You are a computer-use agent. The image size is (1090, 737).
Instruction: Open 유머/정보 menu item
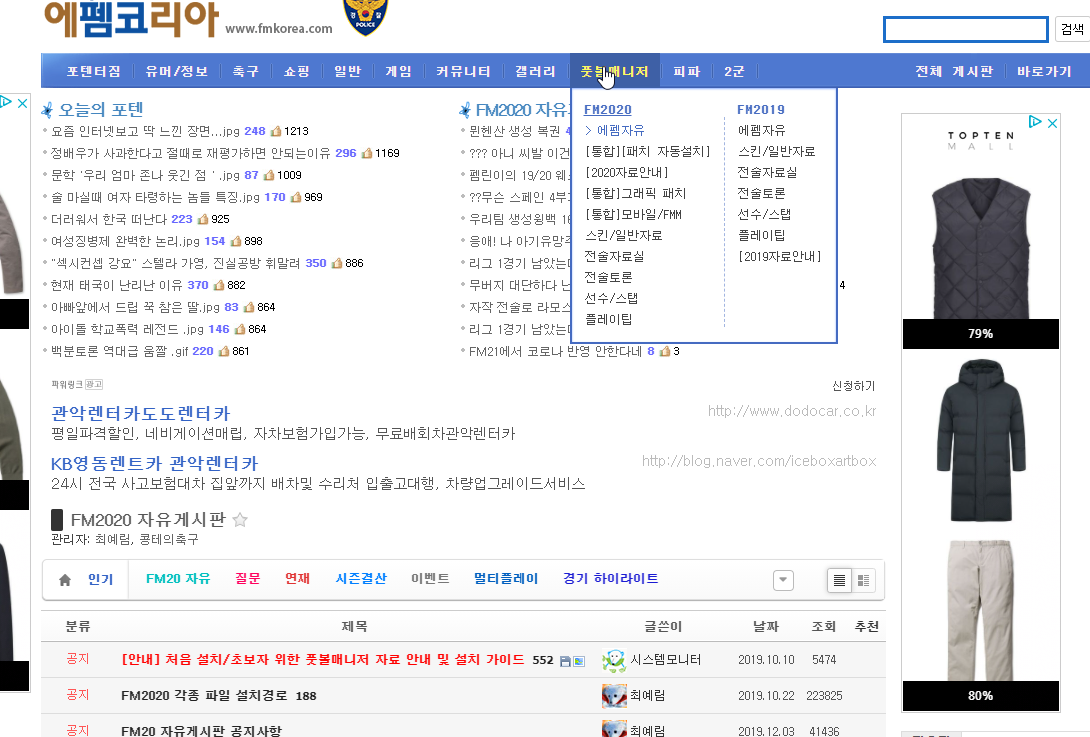click(177, 72)
